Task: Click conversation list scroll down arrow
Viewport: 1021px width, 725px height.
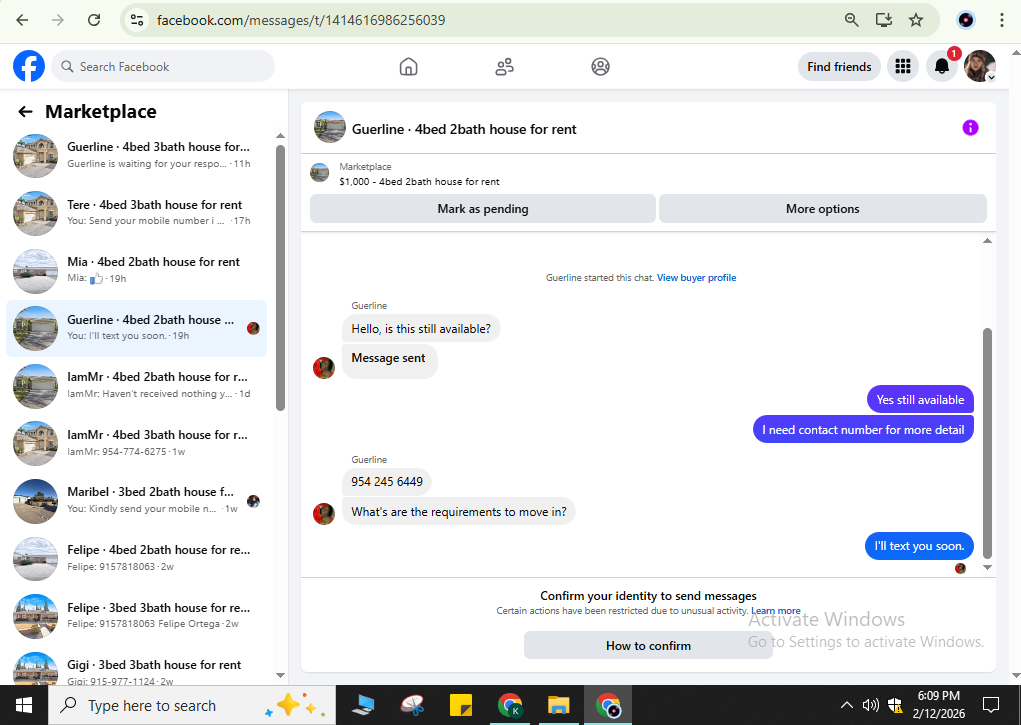Action: tap(280, 675)
